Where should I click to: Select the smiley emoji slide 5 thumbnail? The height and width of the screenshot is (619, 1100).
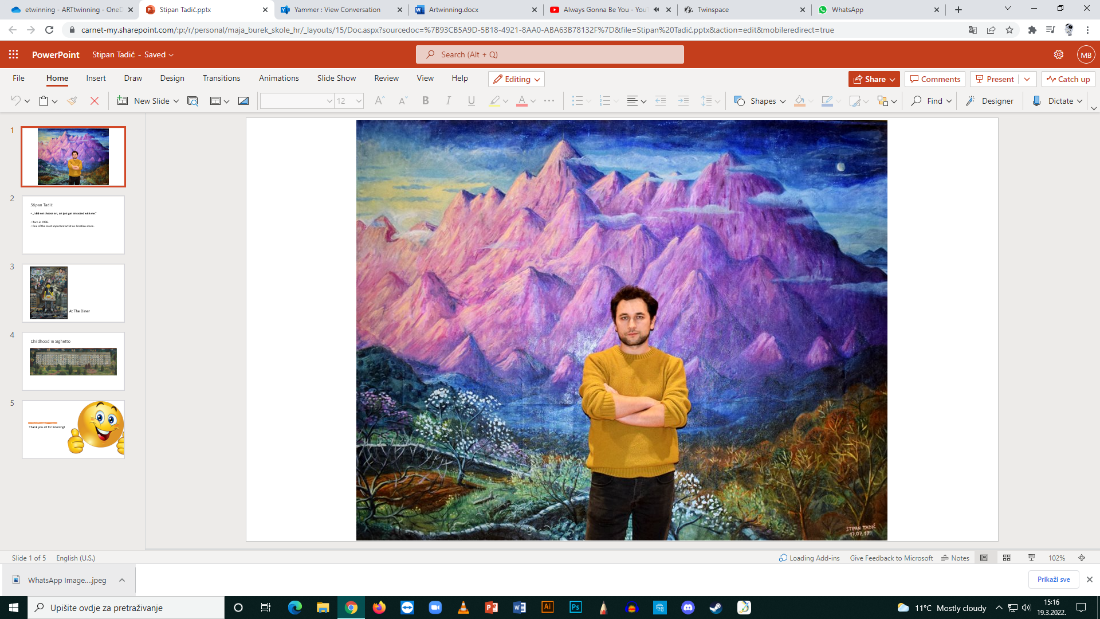(x=73, y=430)
